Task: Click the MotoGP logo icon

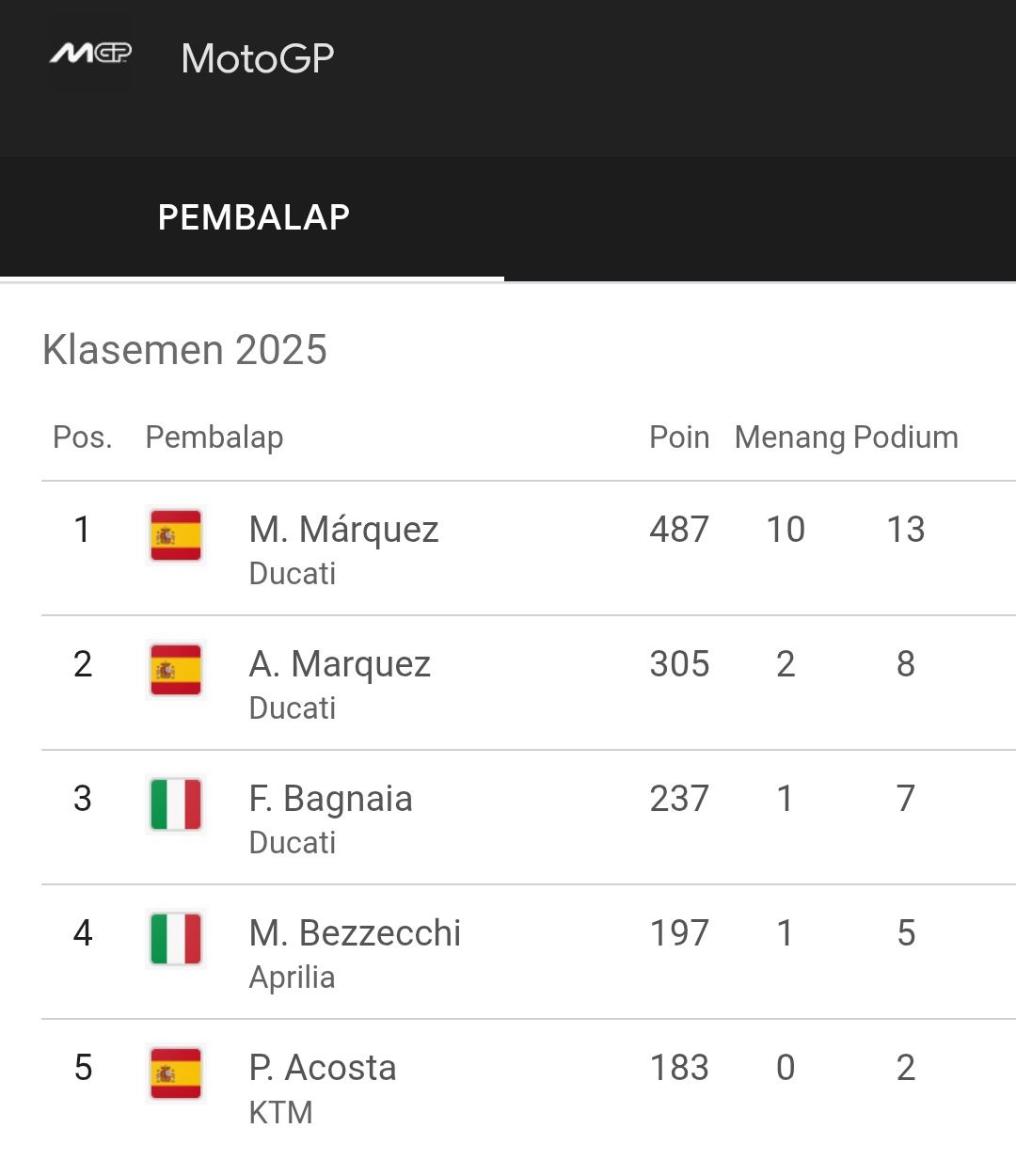Action: [x=90, y=55]
